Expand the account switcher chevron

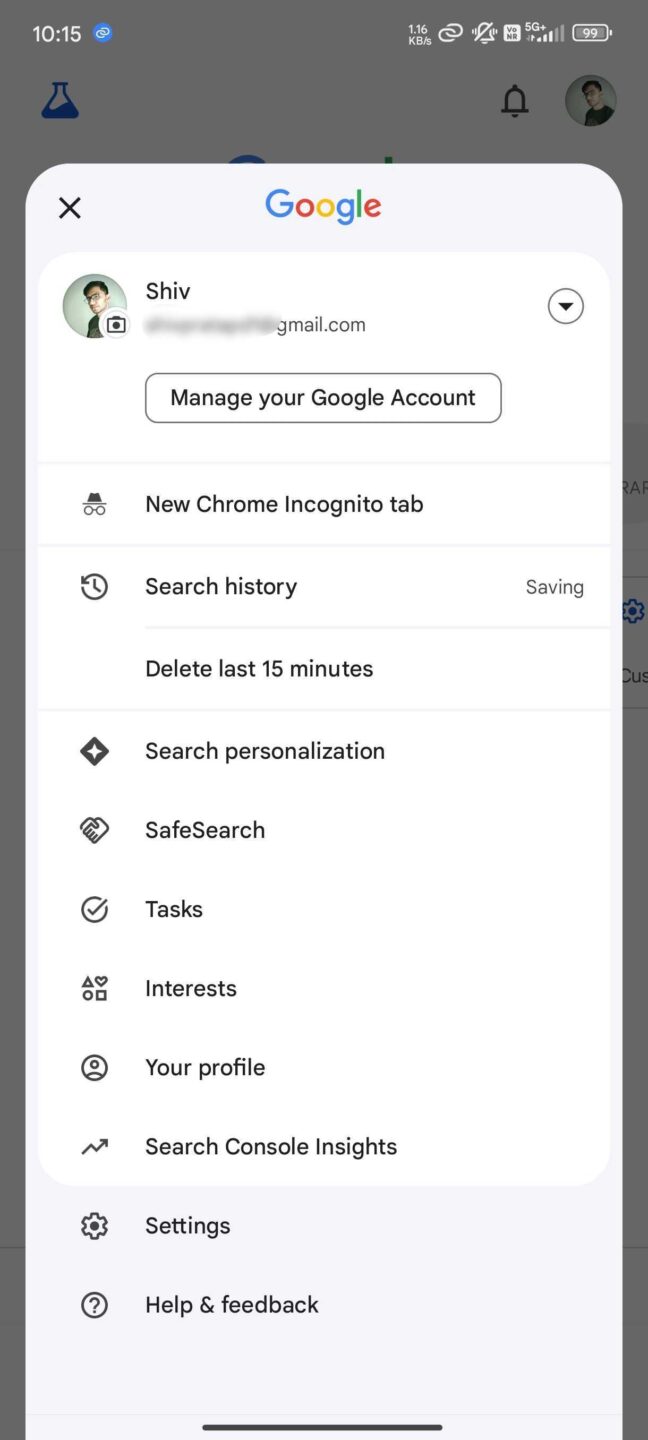point(566,306)
